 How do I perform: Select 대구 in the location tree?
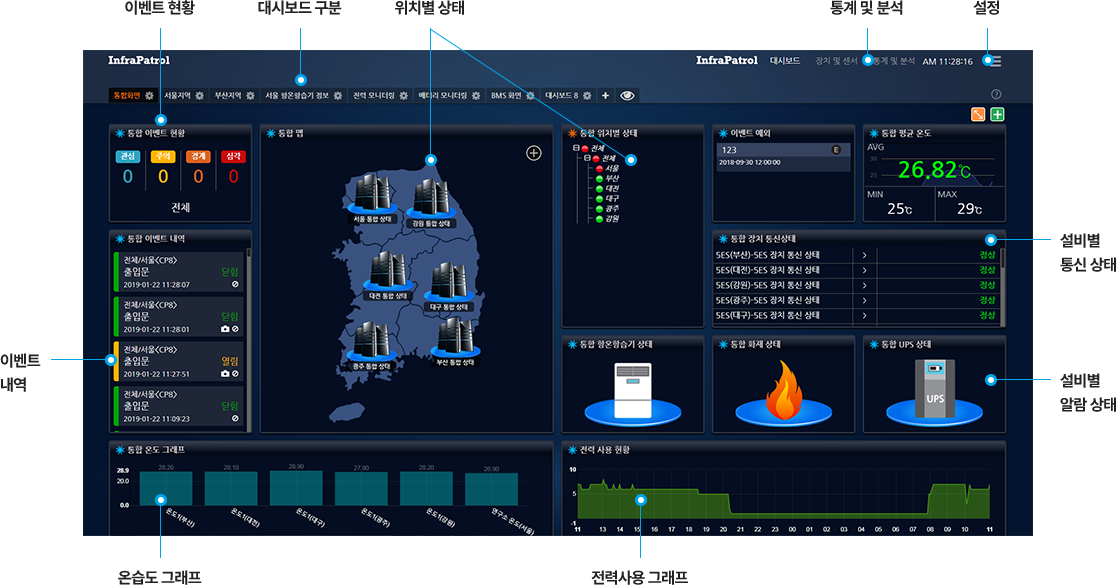[612, 198]
